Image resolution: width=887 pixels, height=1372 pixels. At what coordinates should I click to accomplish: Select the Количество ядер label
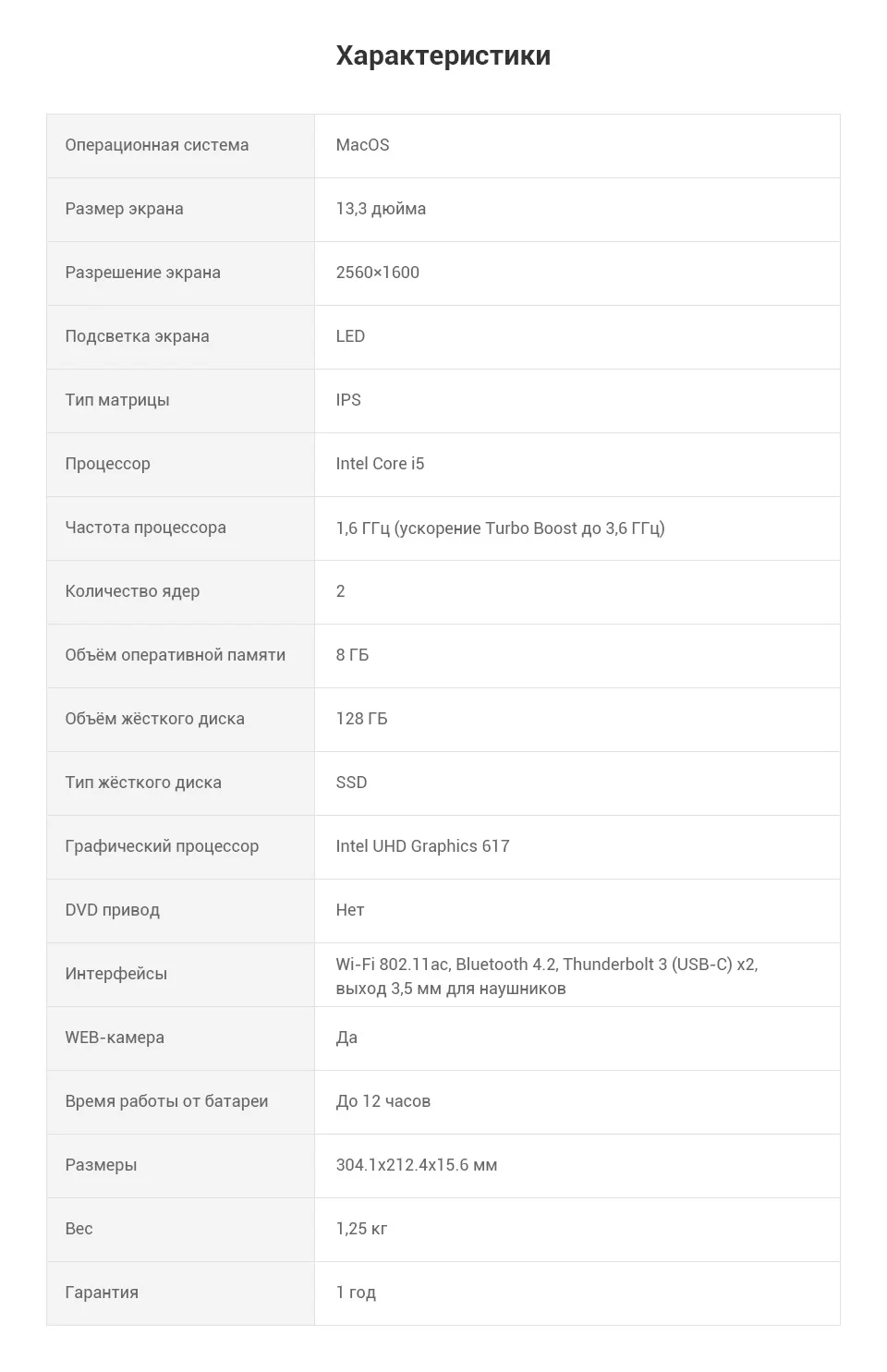pos(132,591)
